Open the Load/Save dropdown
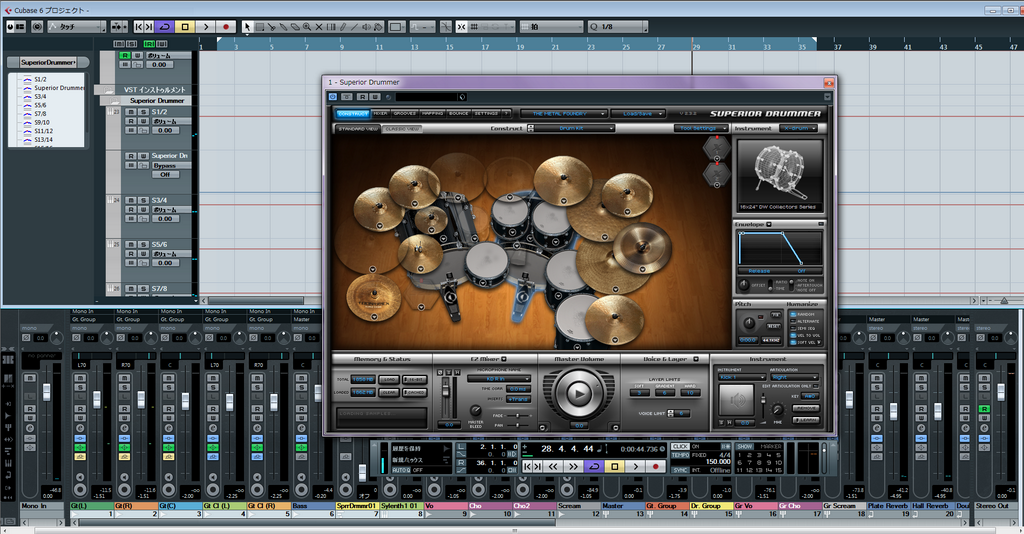Viewport: 1024px width, 534px height. tap(638, 114)
